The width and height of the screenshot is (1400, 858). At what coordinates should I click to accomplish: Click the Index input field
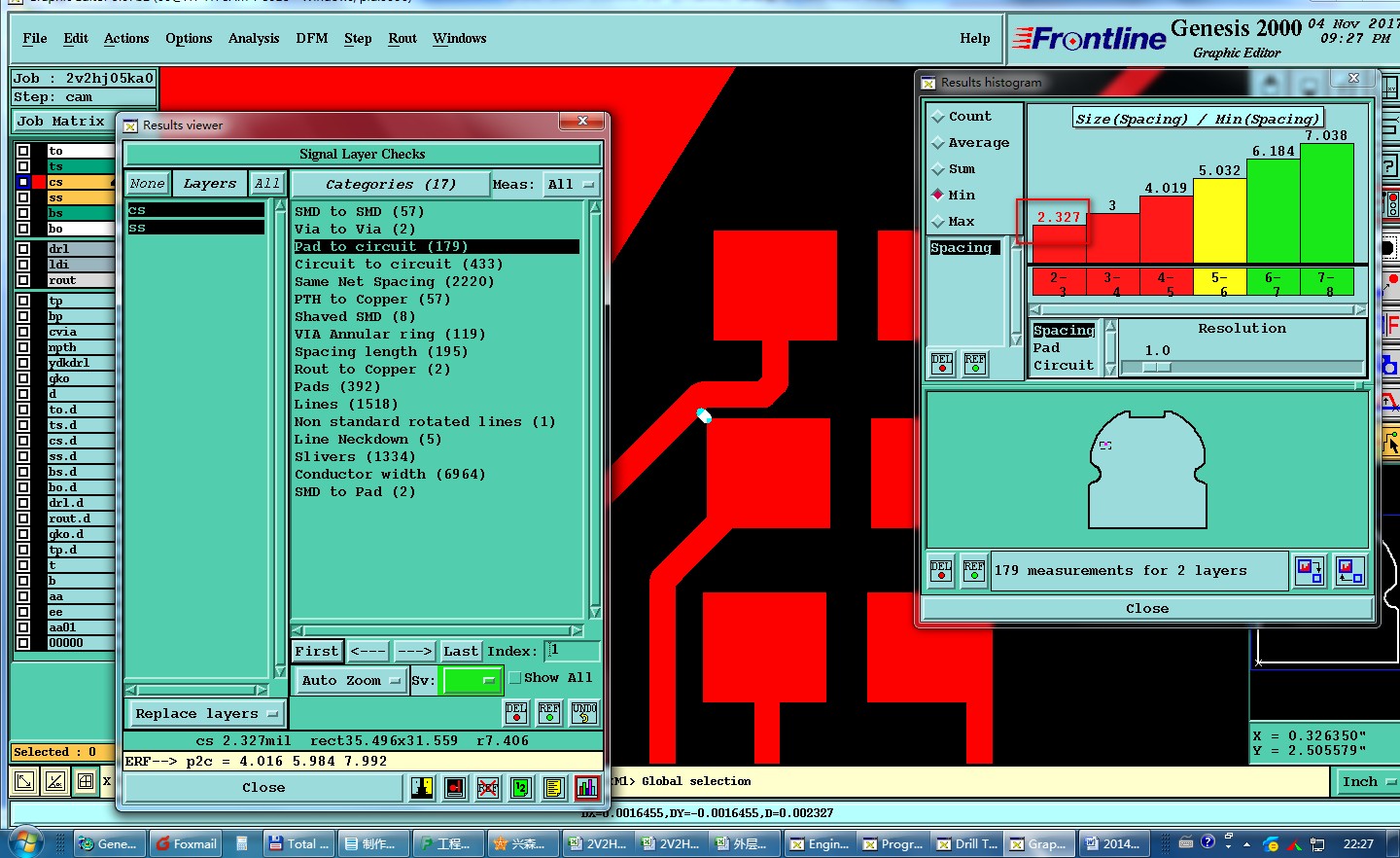[x=572, y=651]
